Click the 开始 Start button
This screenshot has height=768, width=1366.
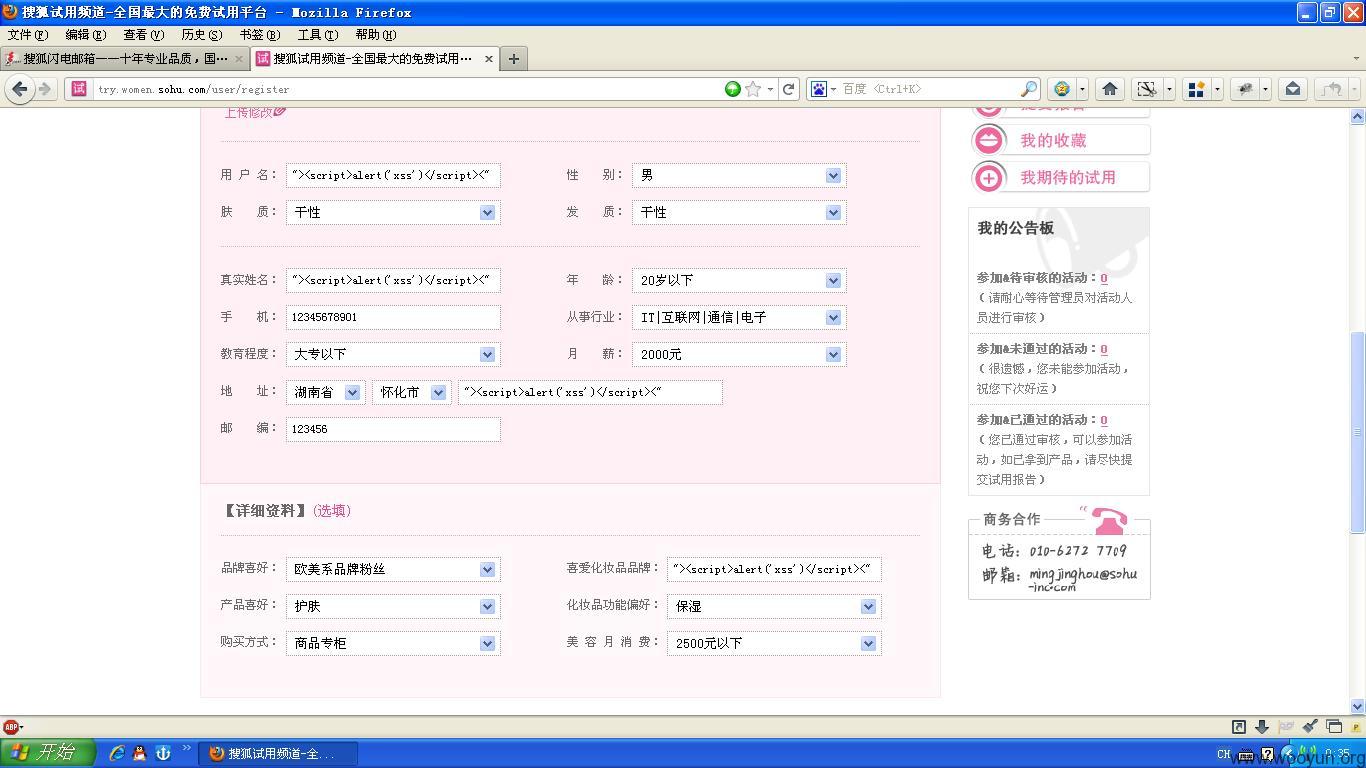[x=47, y=753]
